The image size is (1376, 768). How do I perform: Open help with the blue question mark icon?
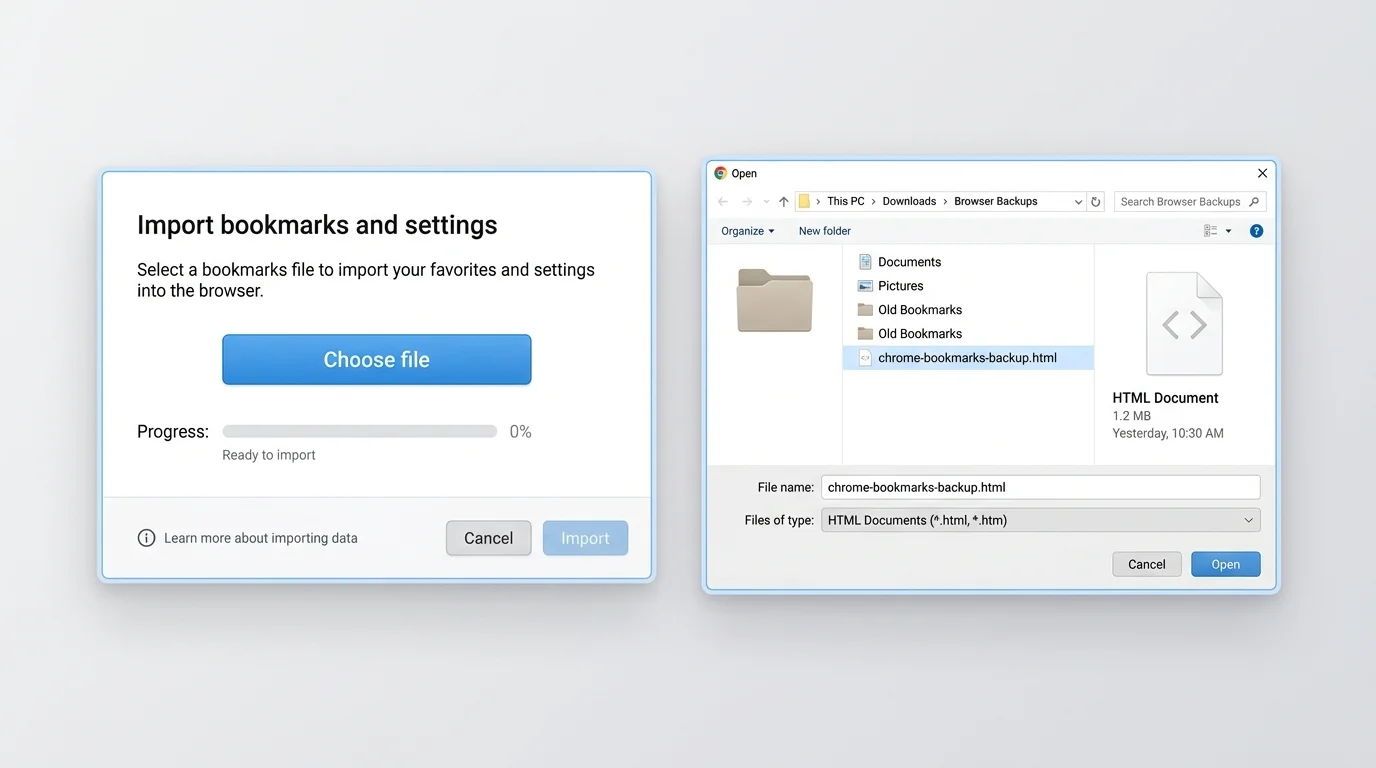click(x=1256, y=231)
